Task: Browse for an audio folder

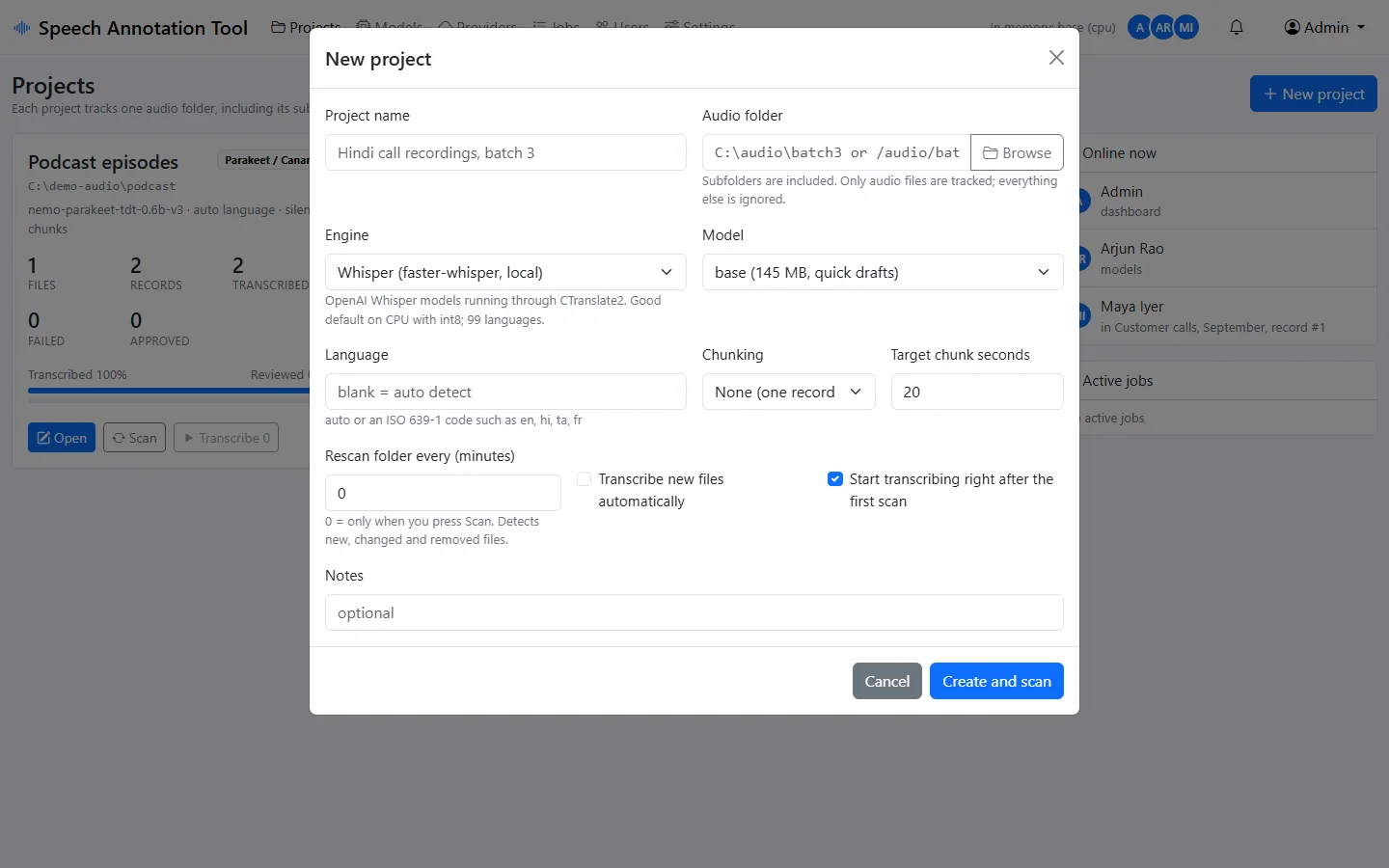Action: (x=1017, y=152)
